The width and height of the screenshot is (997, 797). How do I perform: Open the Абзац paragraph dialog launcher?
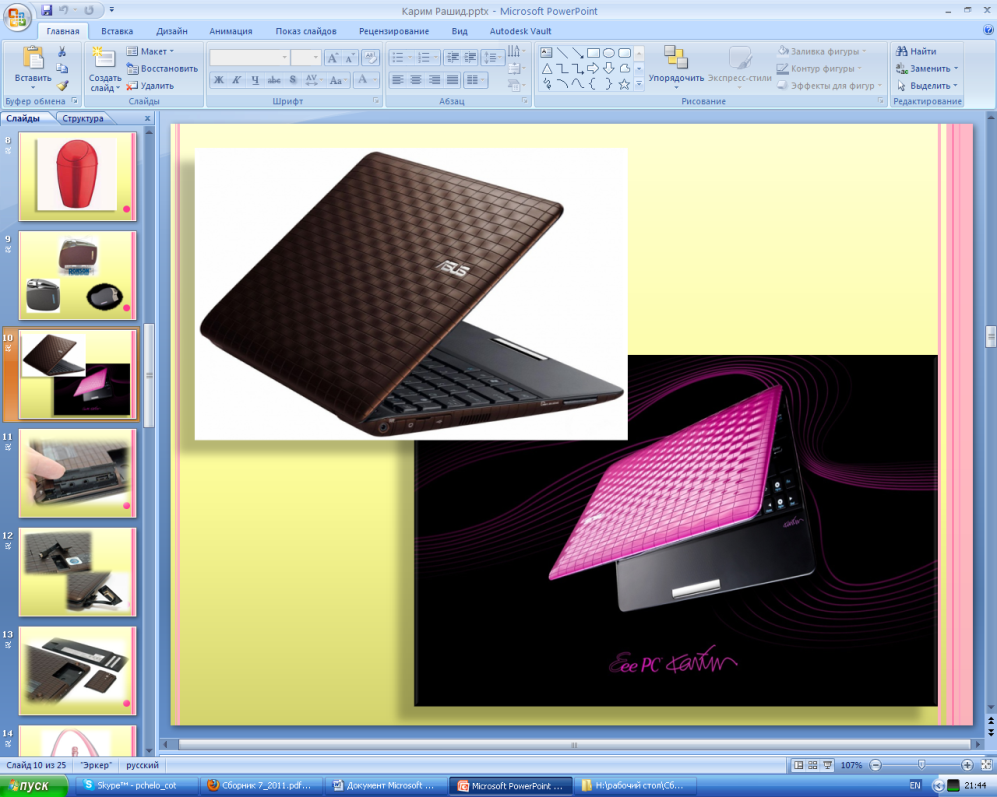pyautogui.click(x=525, y=100)
